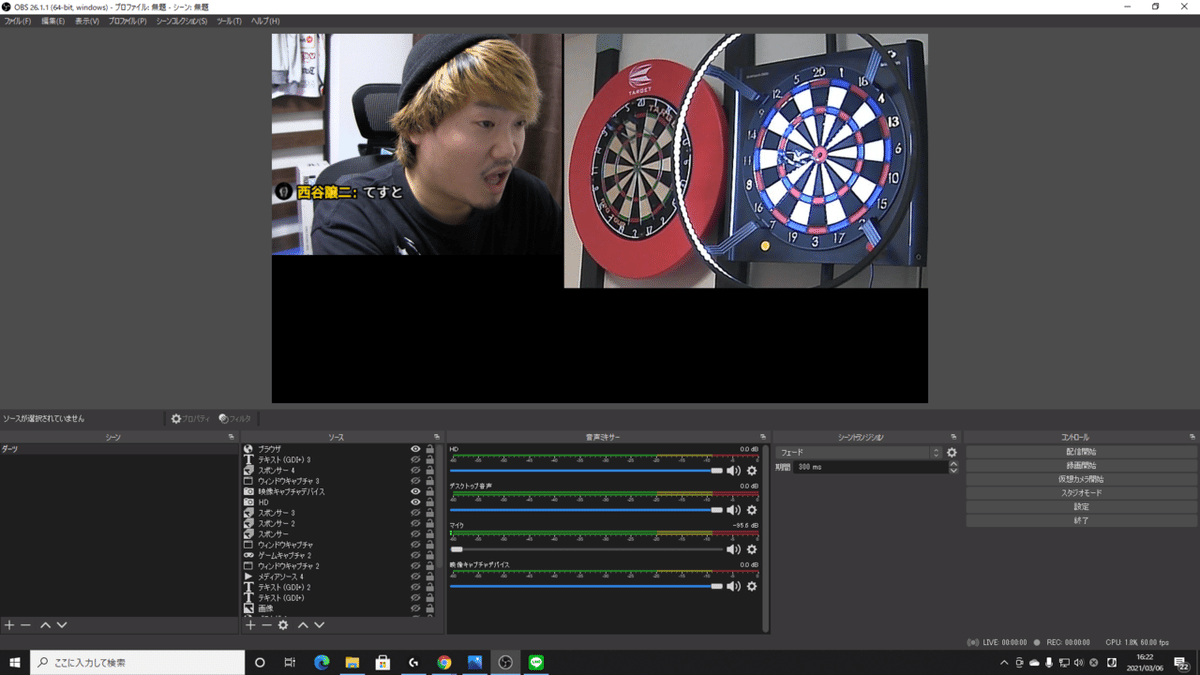1200x675 pixels.
Task: Add a new scene with the plus icon
Action: coord(9,625)
